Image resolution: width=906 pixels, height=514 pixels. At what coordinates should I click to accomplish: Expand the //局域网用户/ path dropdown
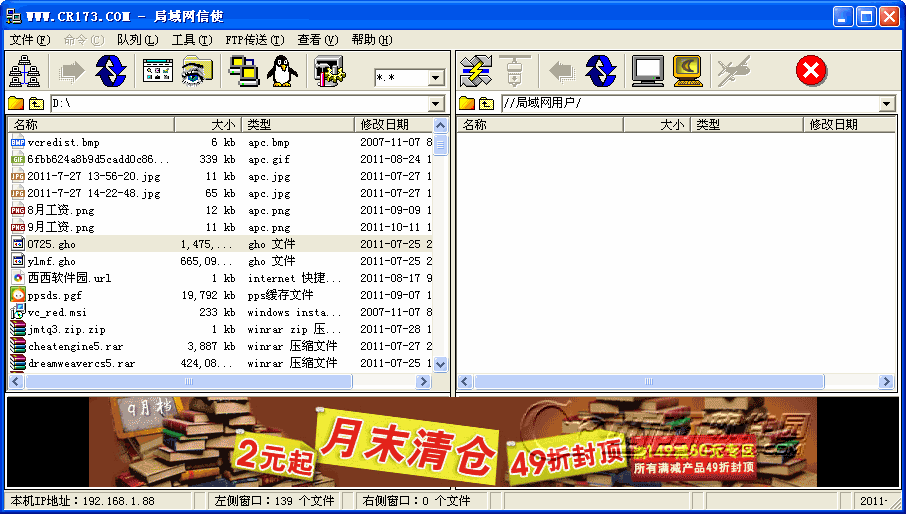coord(887,104)
